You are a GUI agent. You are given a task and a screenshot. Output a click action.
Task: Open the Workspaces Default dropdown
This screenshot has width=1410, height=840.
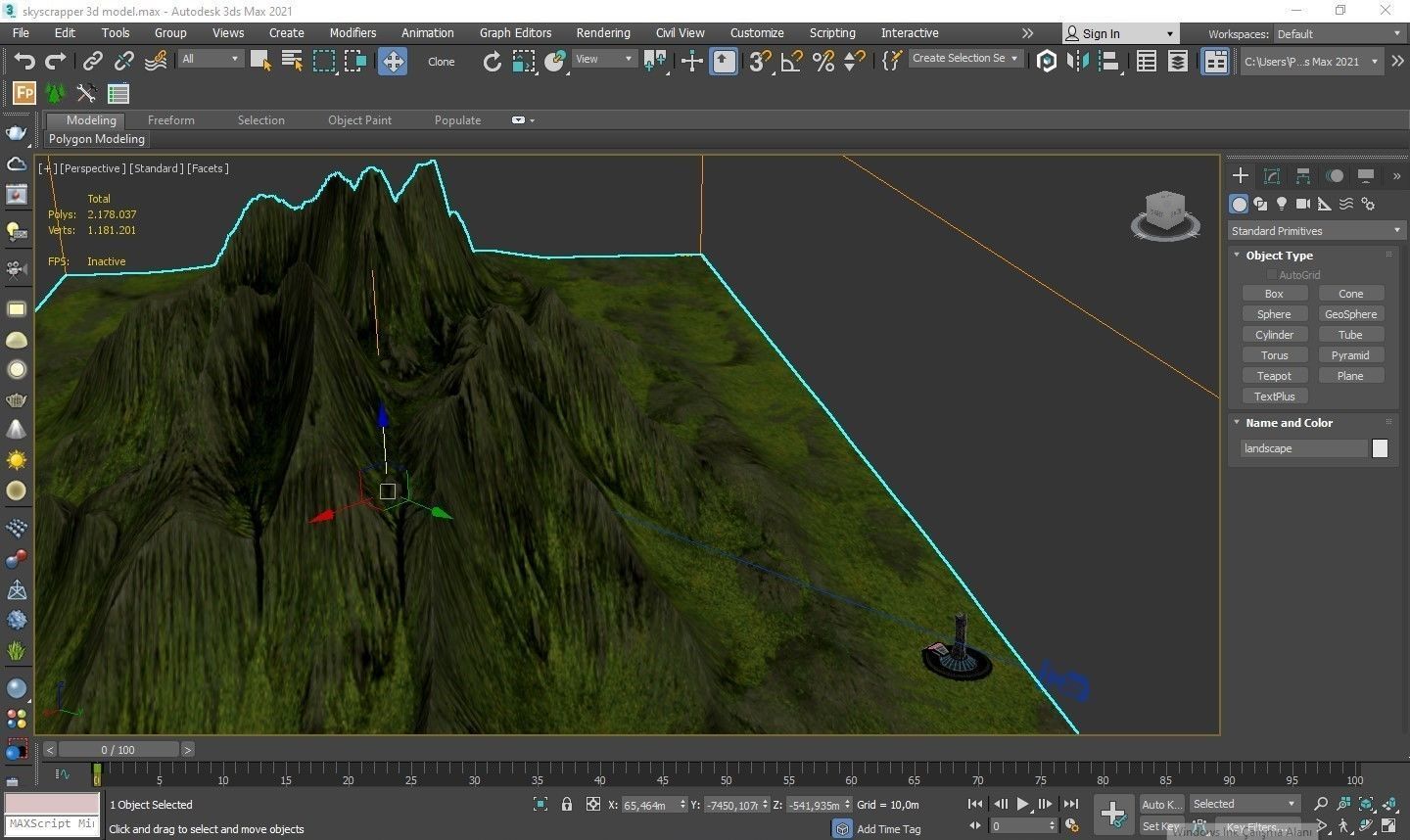[x=1339, y=34]
